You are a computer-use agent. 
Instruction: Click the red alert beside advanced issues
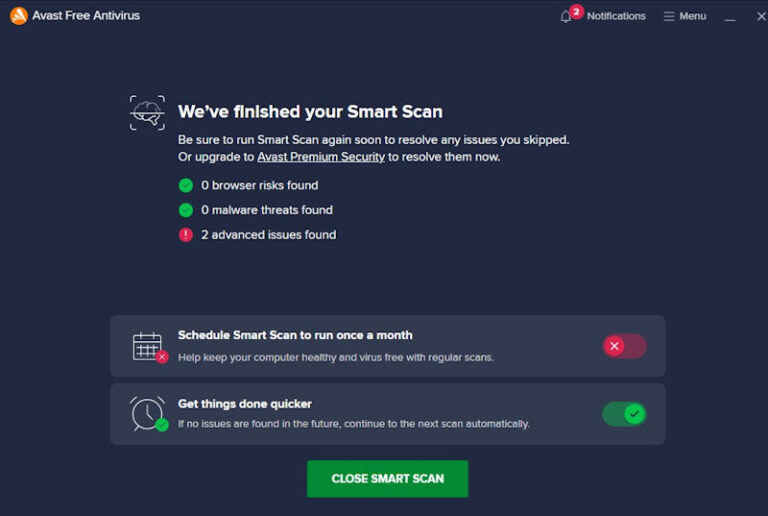(x=185, y=235)
